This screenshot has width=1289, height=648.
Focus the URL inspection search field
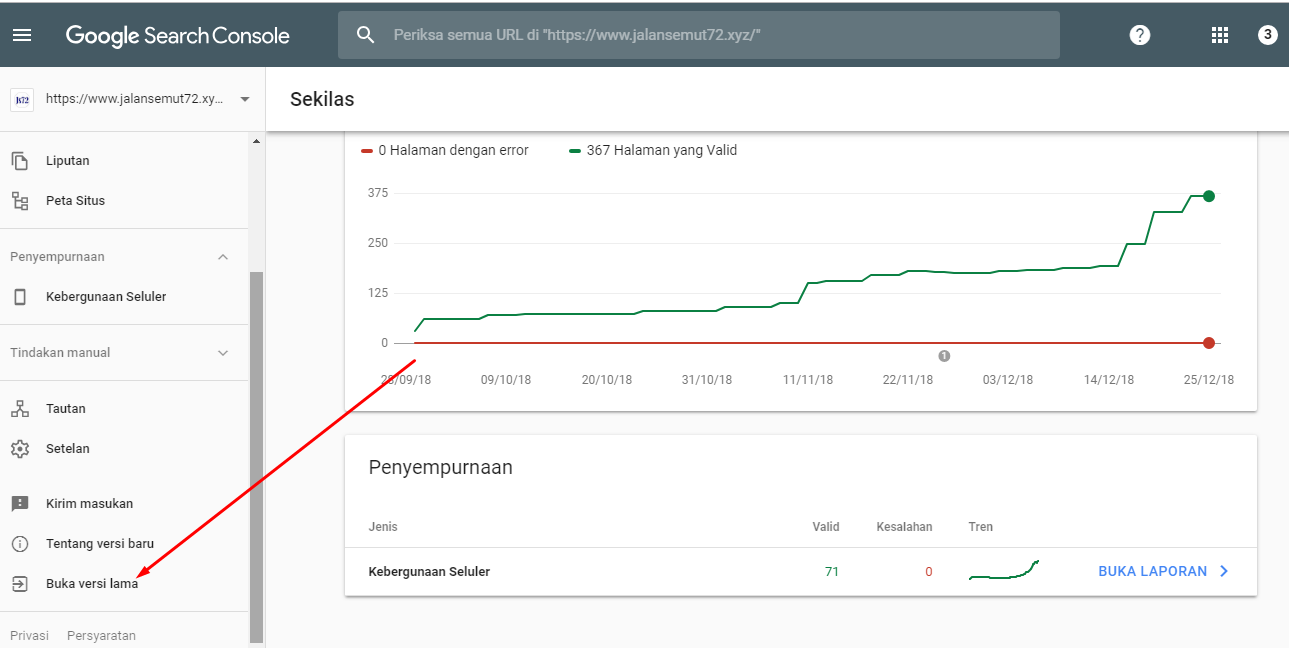point(698,35)
